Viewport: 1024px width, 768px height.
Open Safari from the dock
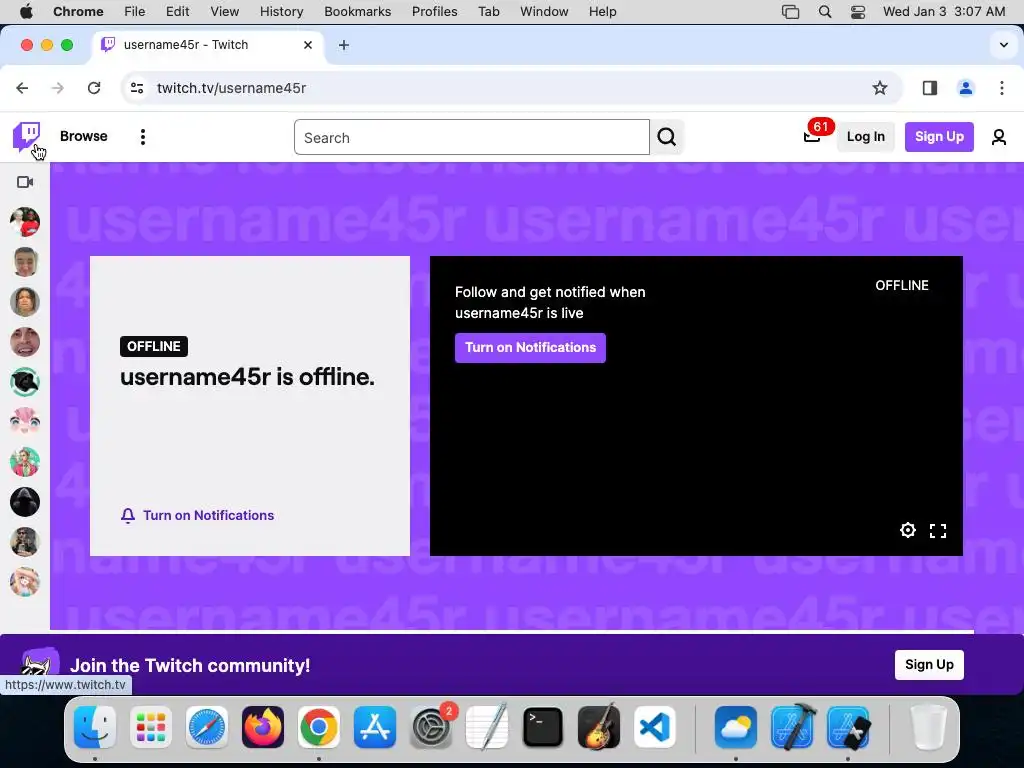tap(207, 727)
